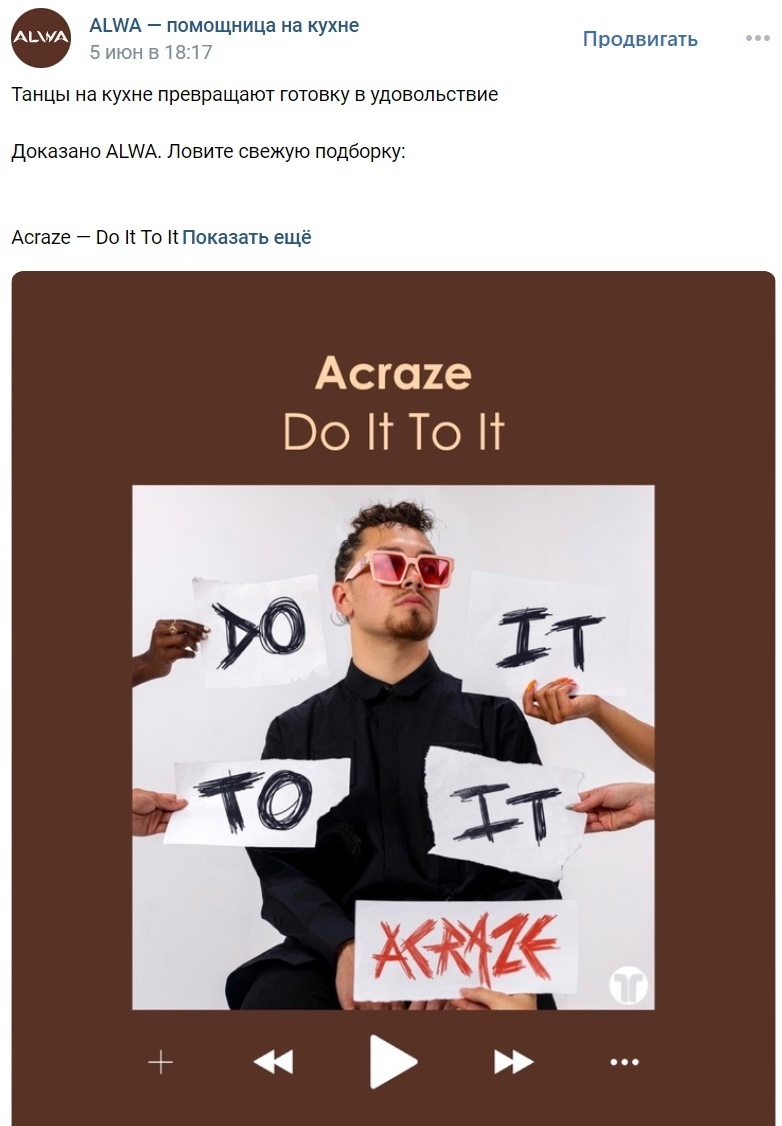Click the Acraze artist title on card
Image resolution: width=782 pixels, height=1126 pixels.
(393, 373)
